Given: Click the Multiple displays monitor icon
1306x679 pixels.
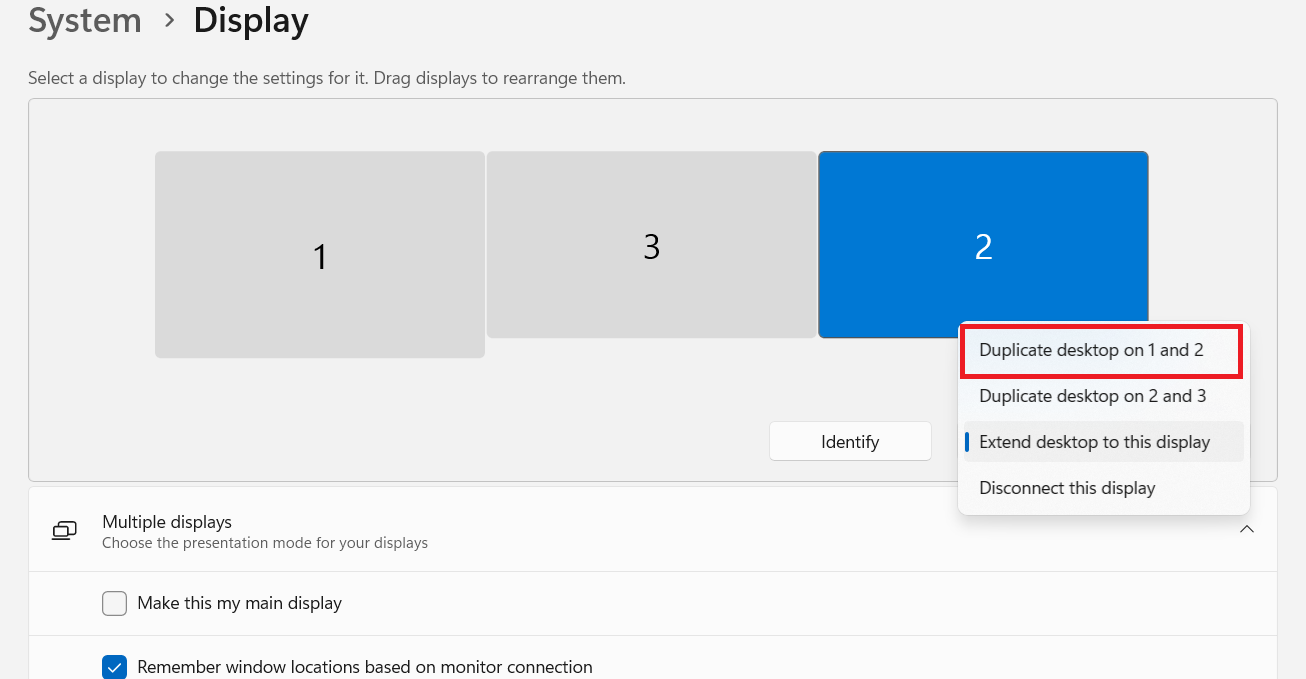Looking at the screenshot, I should [x=64, y=531].
